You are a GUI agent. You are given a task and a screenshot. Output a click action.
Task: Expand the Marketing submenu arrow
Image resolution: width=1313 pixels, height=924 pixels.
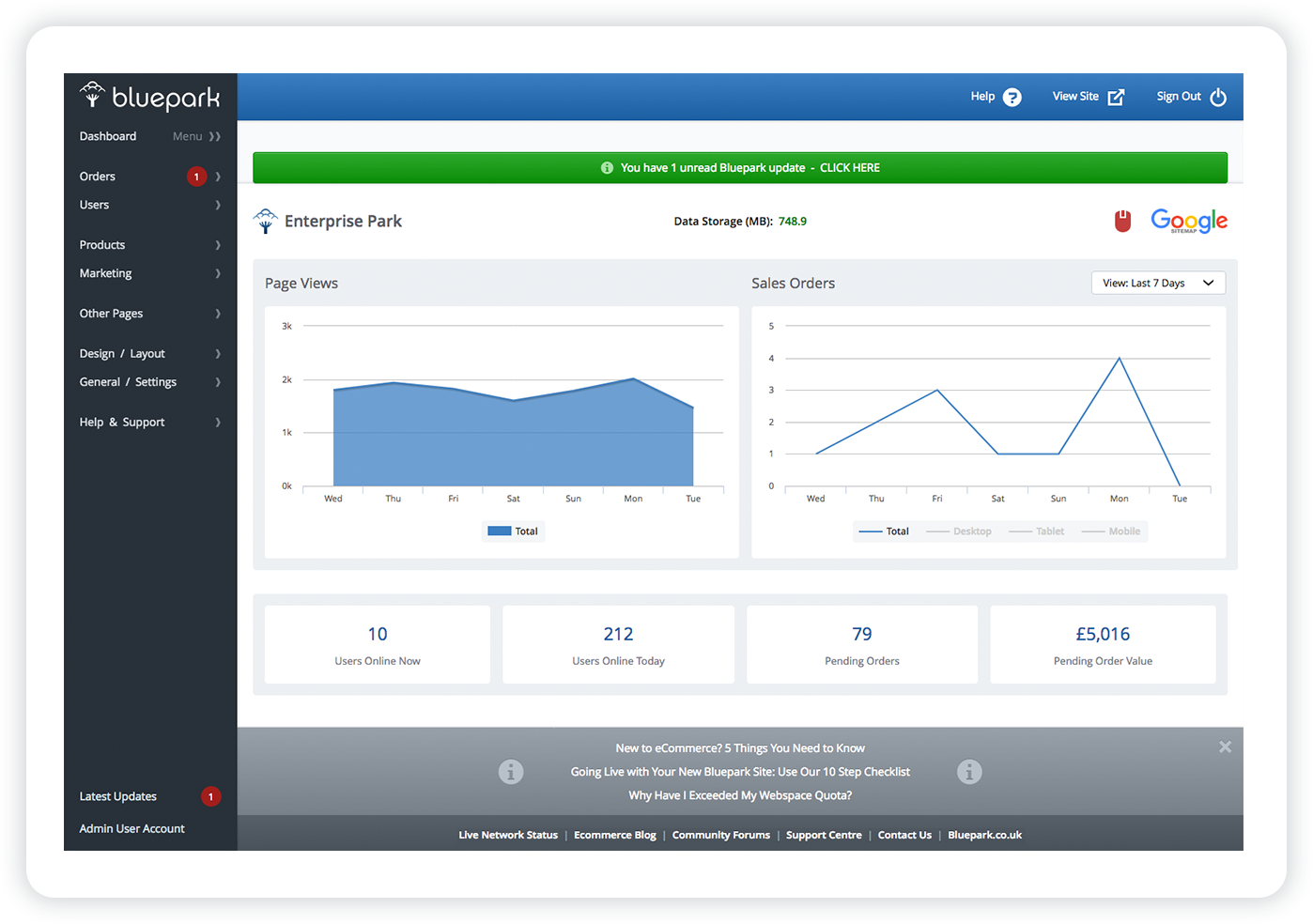tap(218, 273)
